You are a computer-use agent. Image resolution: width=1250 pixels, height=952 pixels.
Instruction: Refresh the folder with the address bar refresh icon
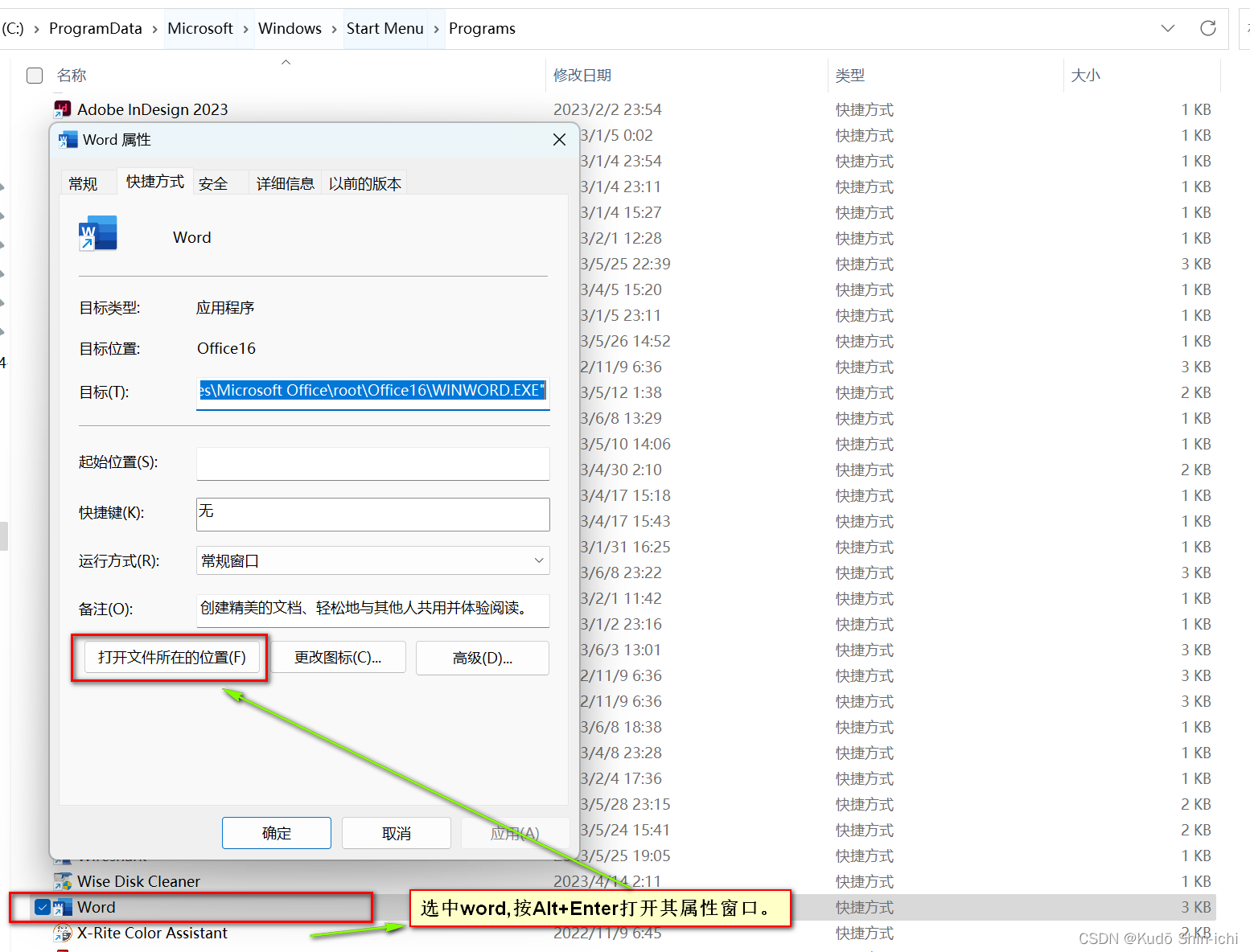pyautogui.click(x=1207, y=28)
